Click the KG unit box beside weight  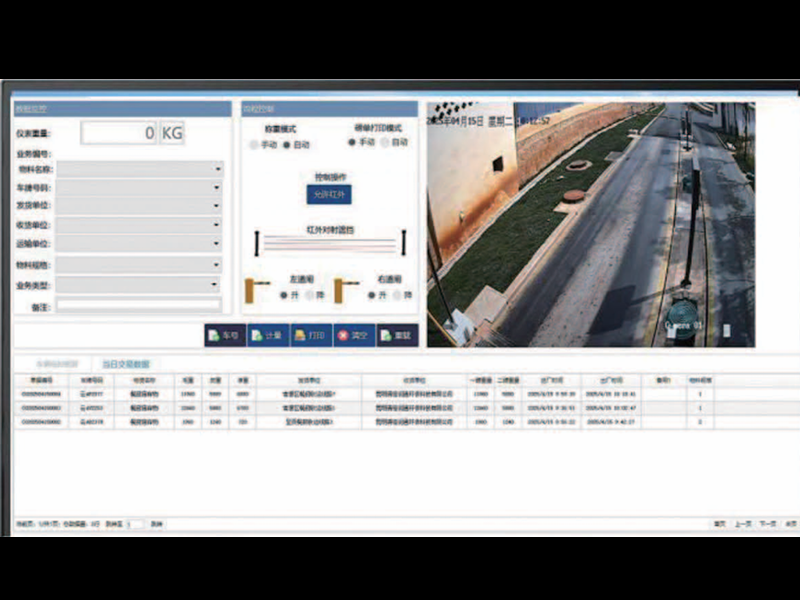(172, 133)
